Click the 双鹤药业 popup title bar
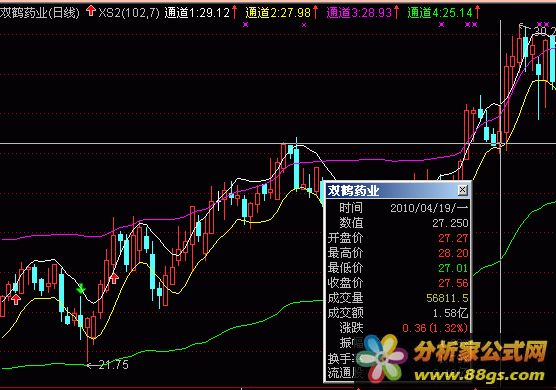This screenshot has height=390, width=556. (397, 190)
